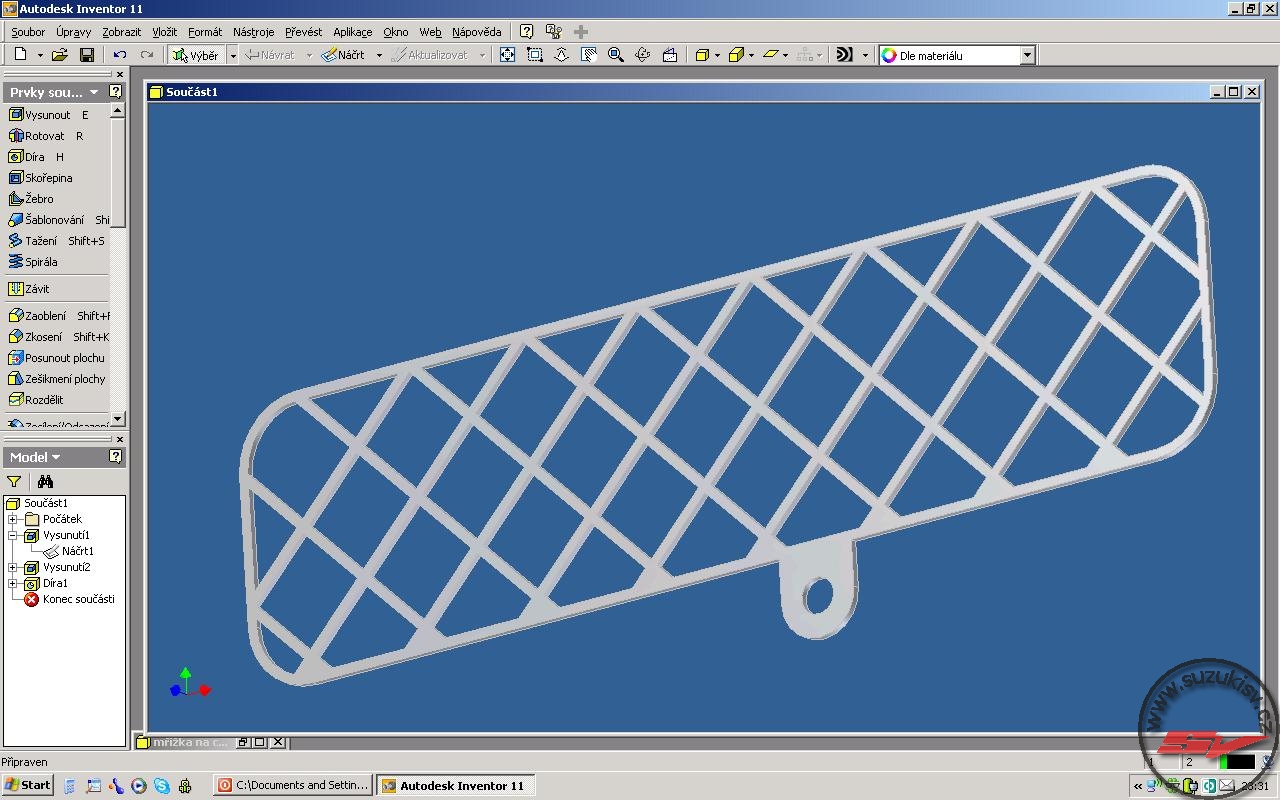
Task: Expand the Počátek folder node
Action: [13, 519]
